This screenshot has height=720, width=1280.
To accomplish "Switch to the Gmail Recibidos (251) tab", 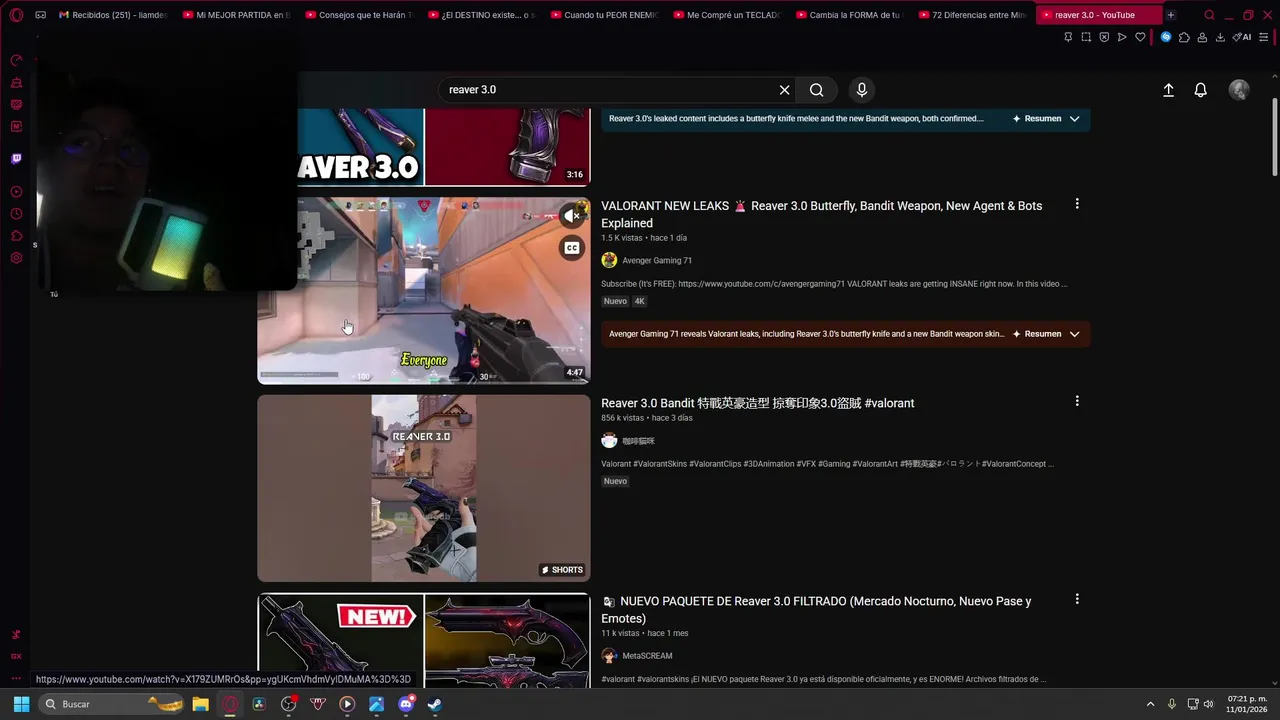I will pos(113,15).
